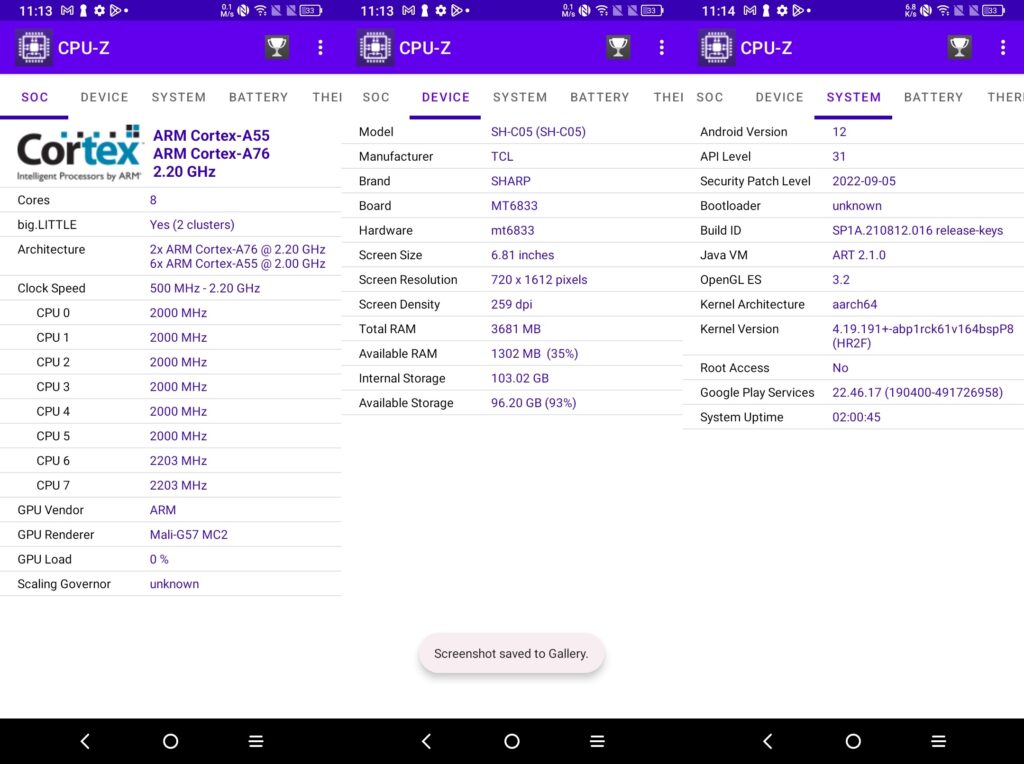Select the Brand value "SHARP"
Screen dimensions: 1024x764
[x=511, y=181]
